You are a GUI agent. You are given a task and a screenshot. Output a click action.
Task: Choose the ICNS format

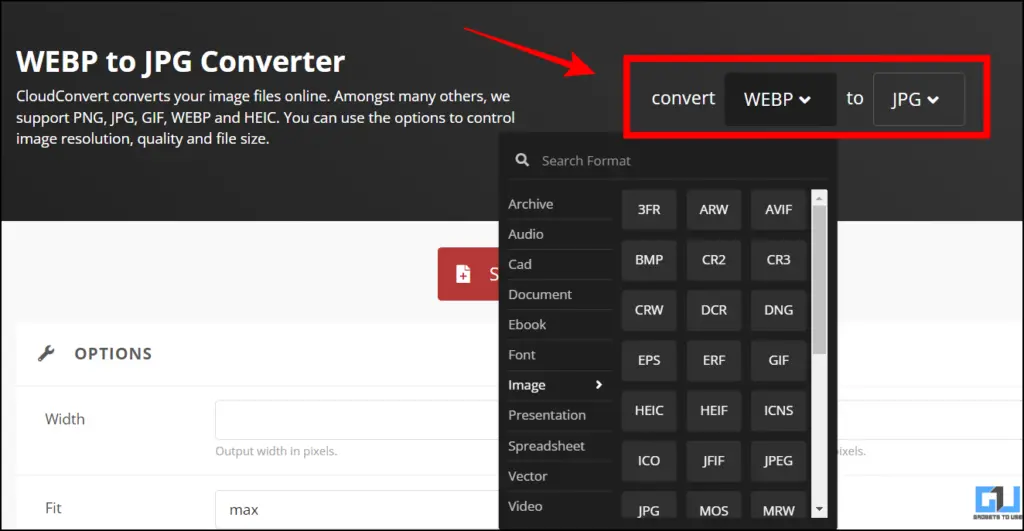point(778,411)
